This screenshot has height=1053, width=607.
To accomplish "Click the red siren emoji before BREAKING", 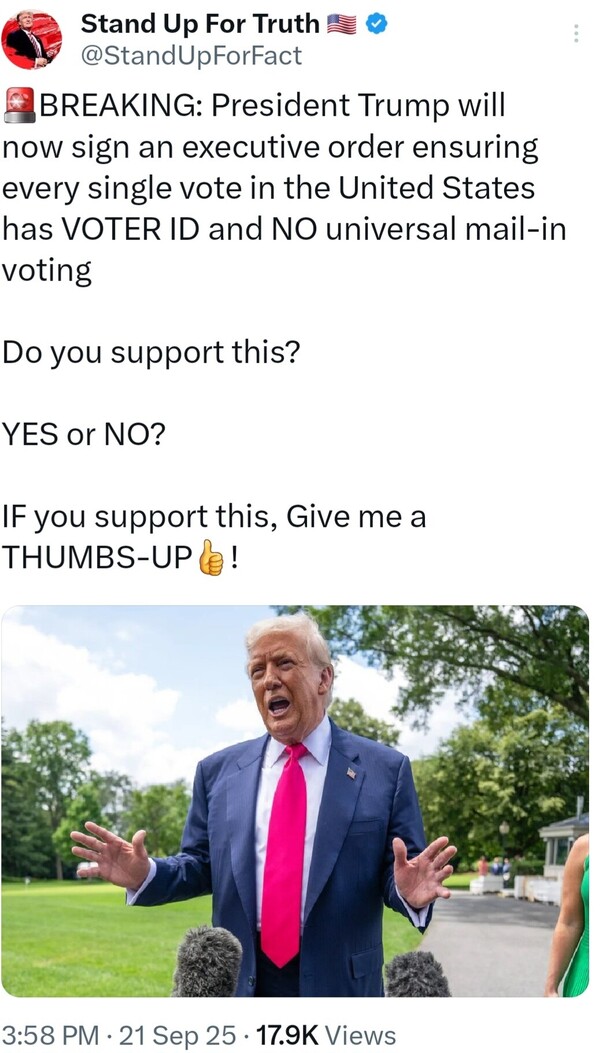I will [x=19, y=105].
